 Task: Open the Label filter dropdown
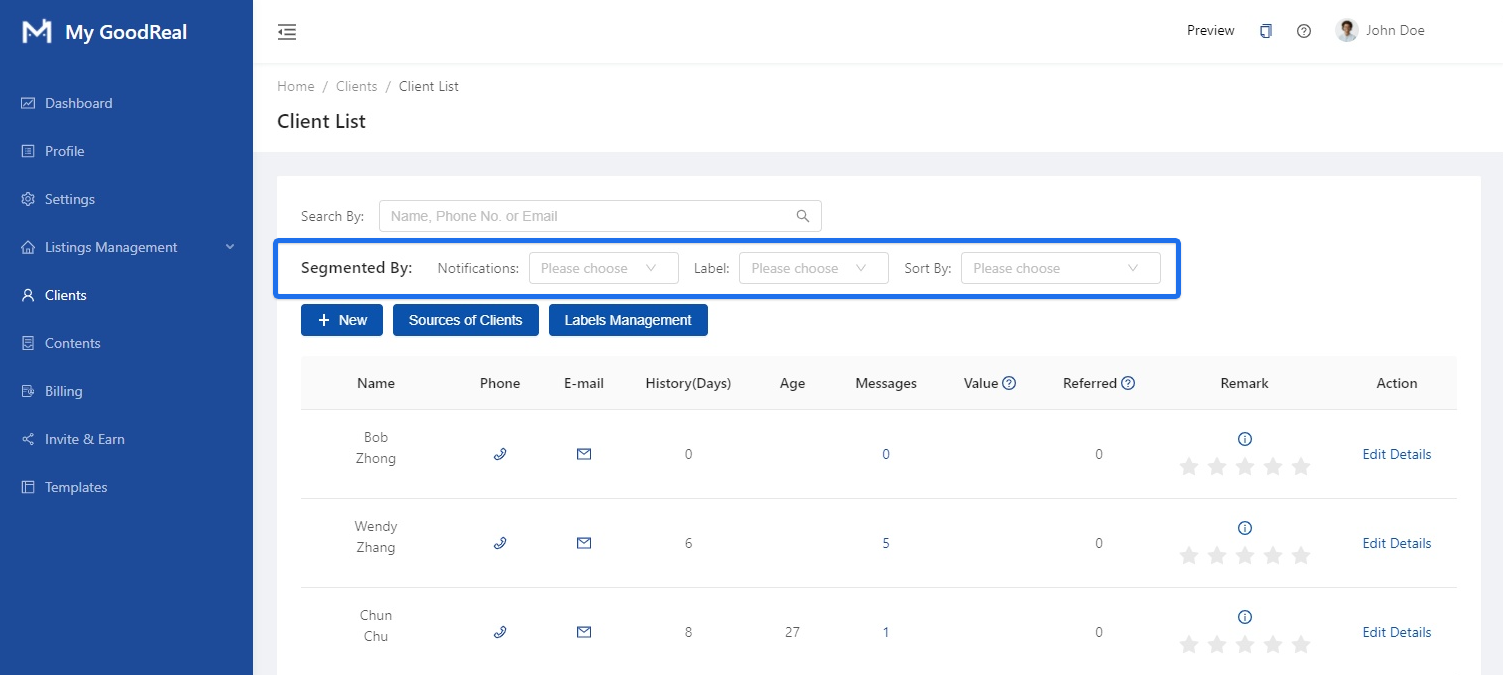[813, 268]
